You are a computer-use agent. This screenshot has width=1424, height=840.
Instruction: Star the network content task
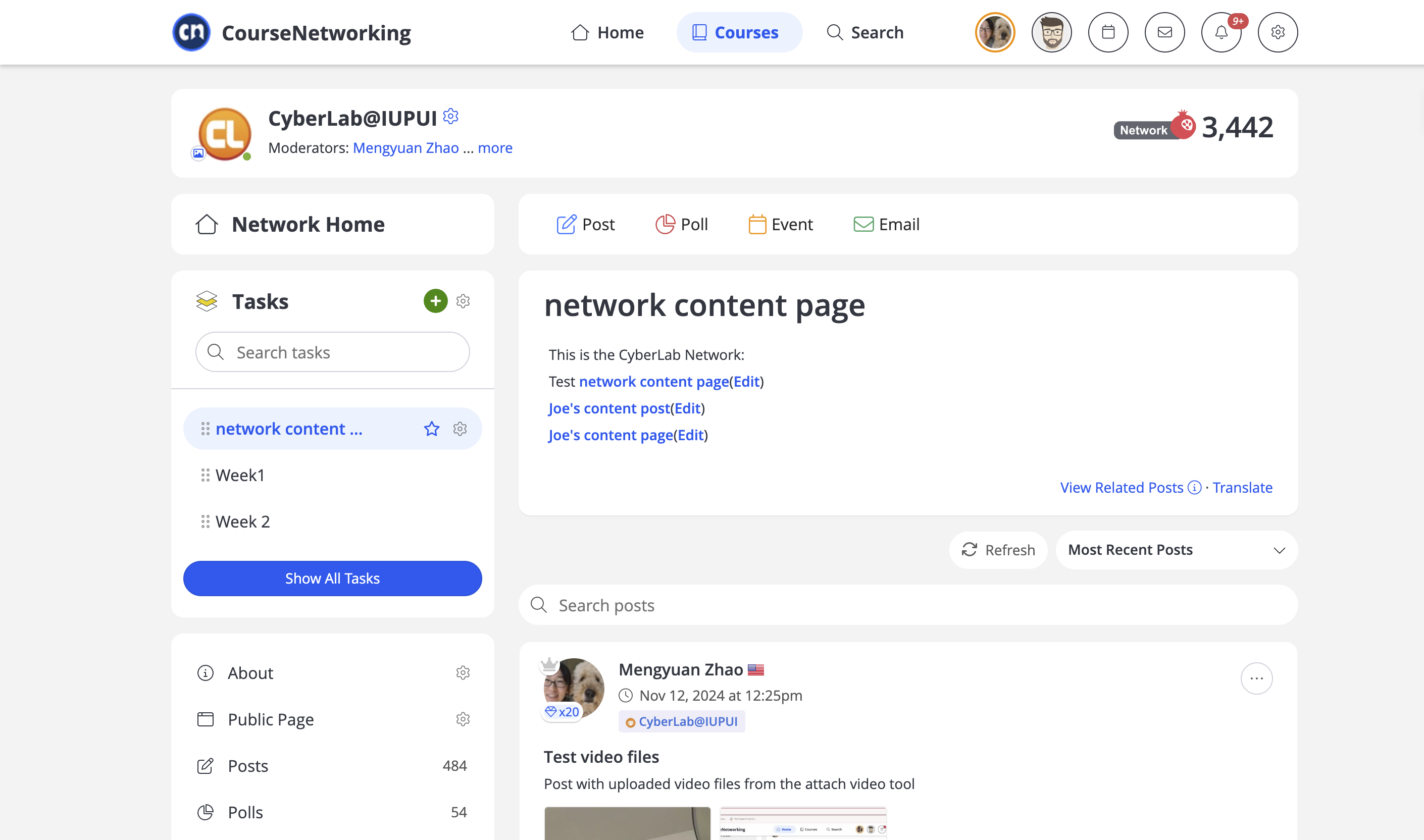coord(431,429)
